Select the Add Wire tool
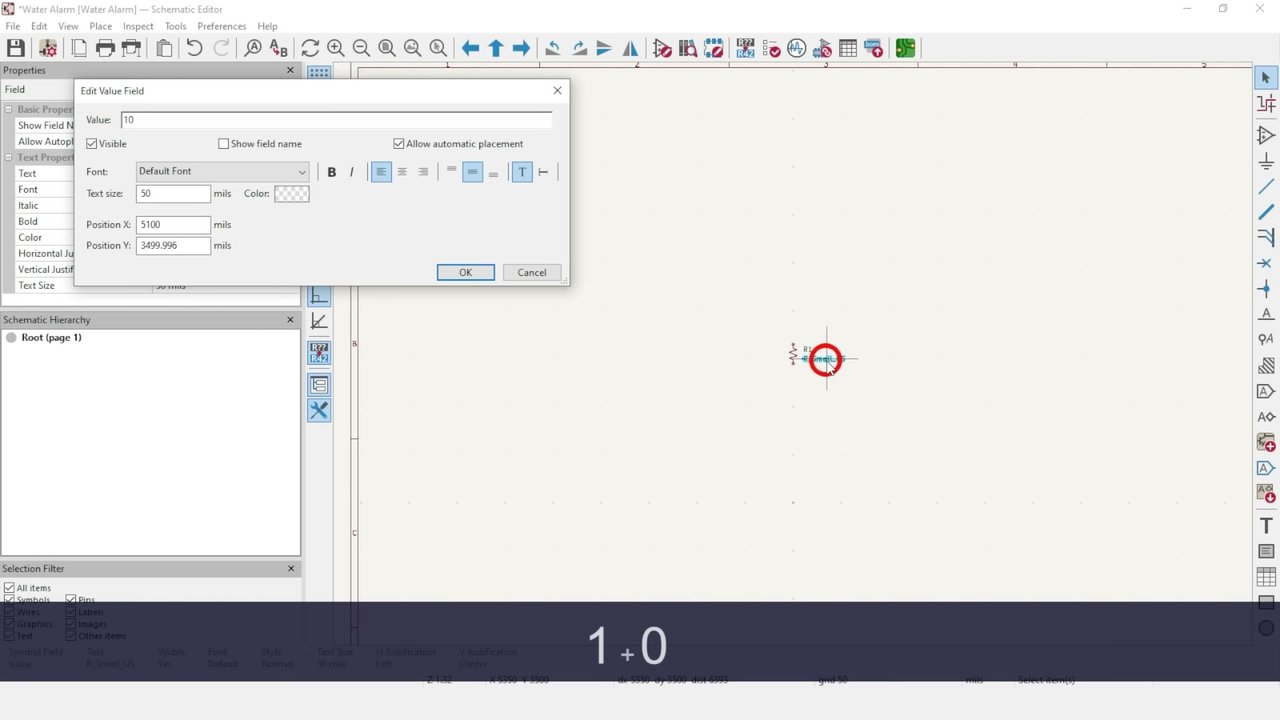Screen dimensions: 1280x720 (1266, 187)
